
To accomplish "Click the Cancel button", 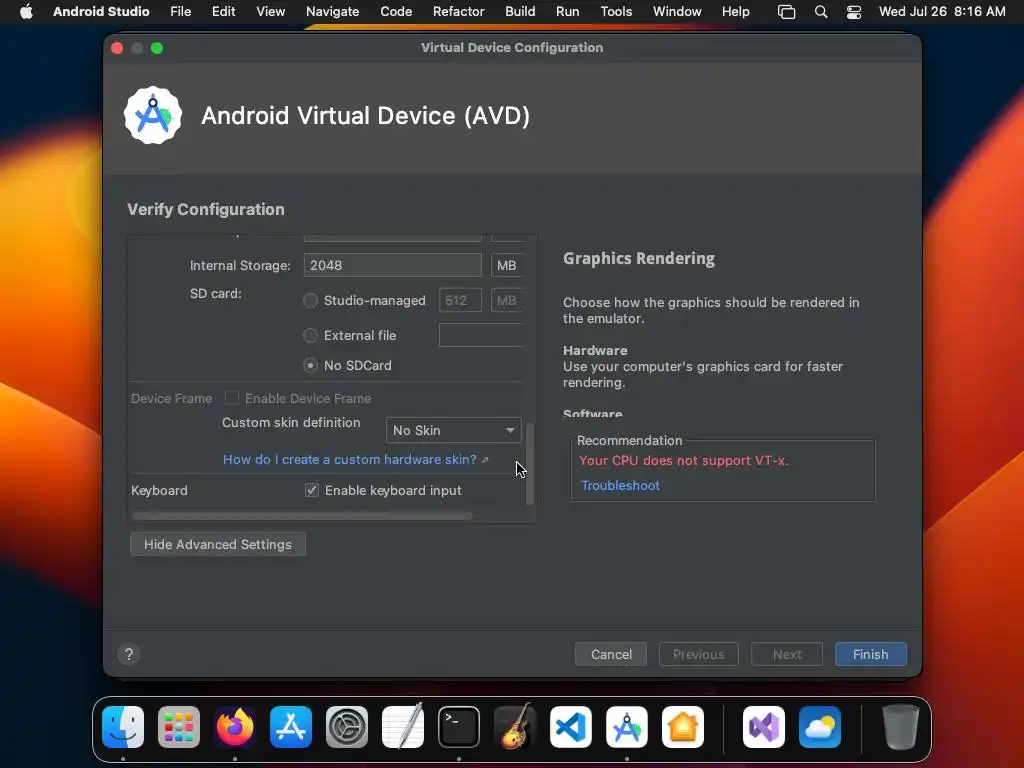I will [x=611, y=654].
